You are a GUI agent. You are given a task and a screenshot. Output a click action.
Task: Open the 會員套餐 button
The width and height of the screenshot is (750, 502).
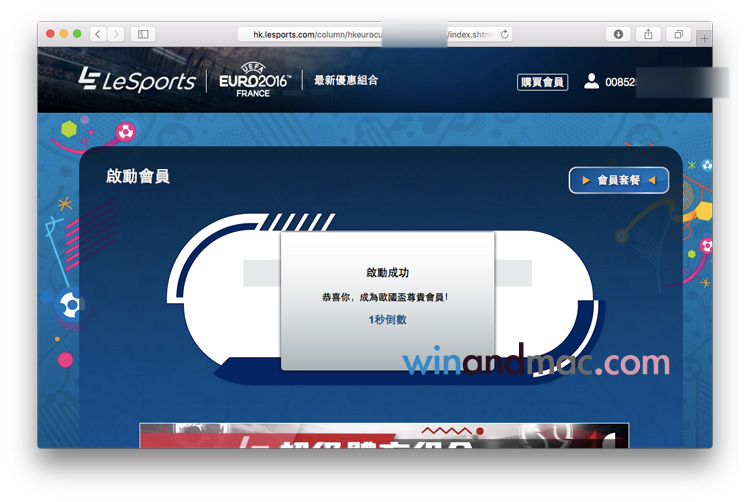point(619,180)
